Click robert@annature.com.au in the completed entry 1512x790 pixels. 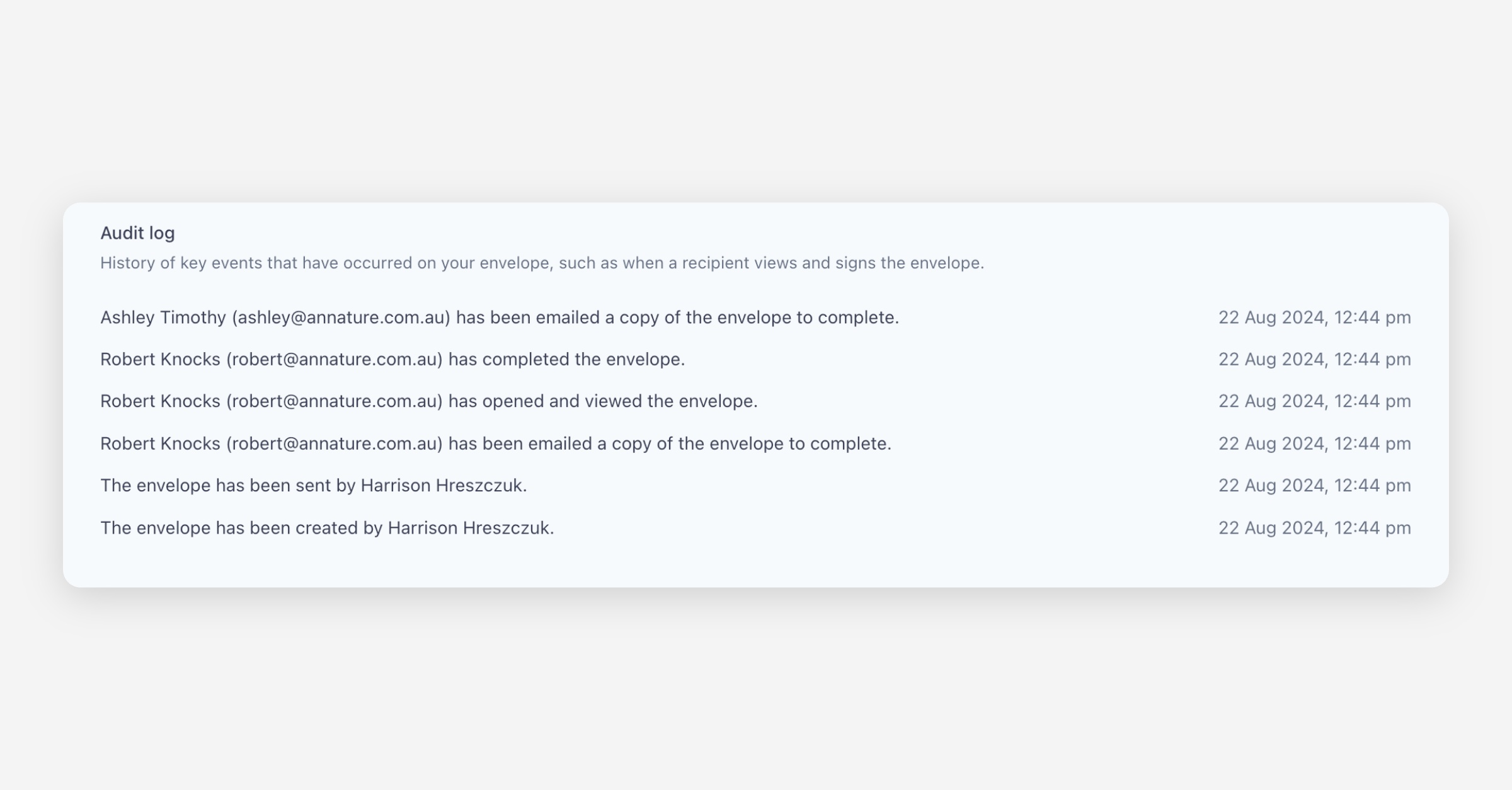(x=335, y=359)
